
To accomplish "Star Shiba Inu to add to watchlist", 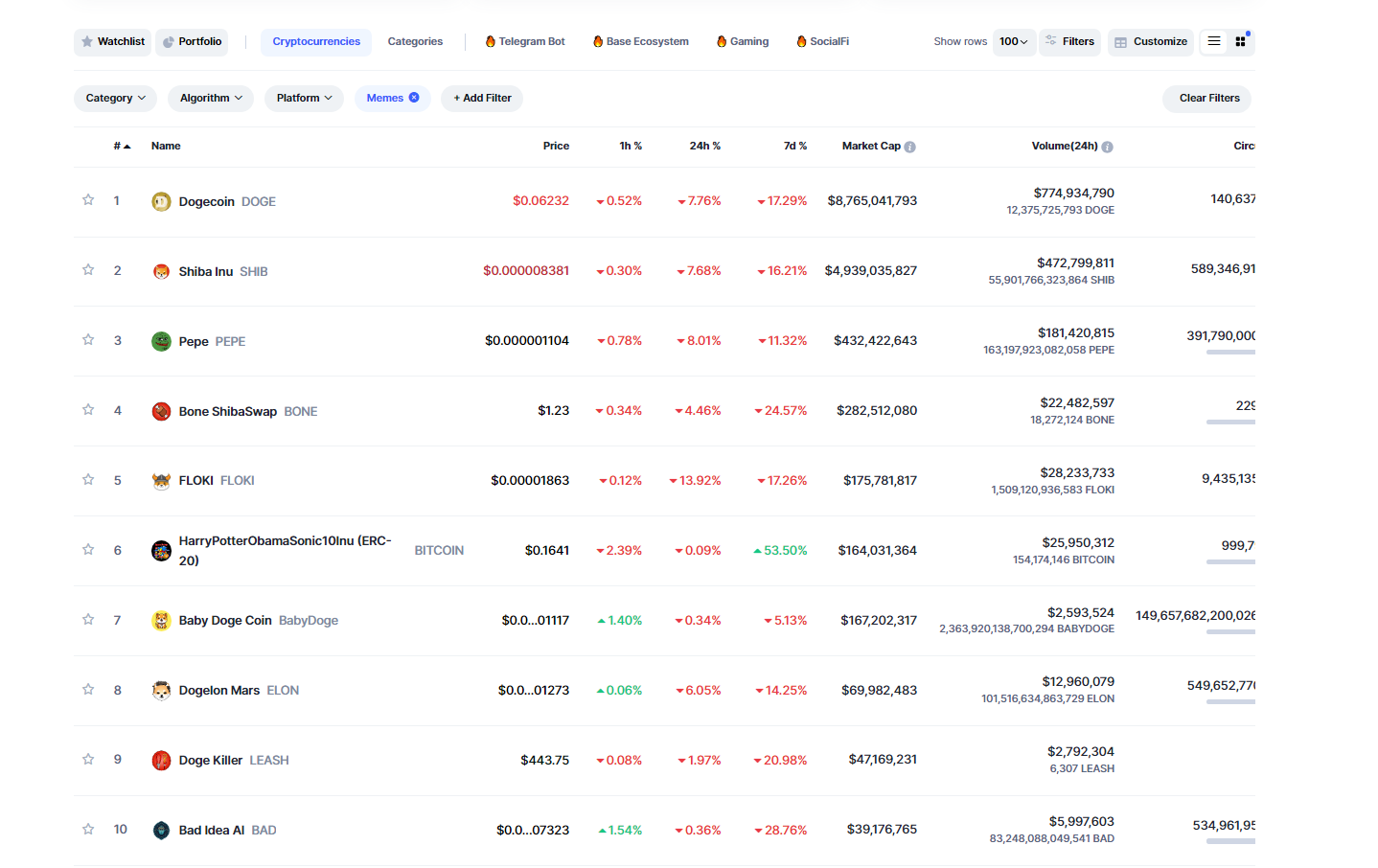I will (x=88, y=270).
